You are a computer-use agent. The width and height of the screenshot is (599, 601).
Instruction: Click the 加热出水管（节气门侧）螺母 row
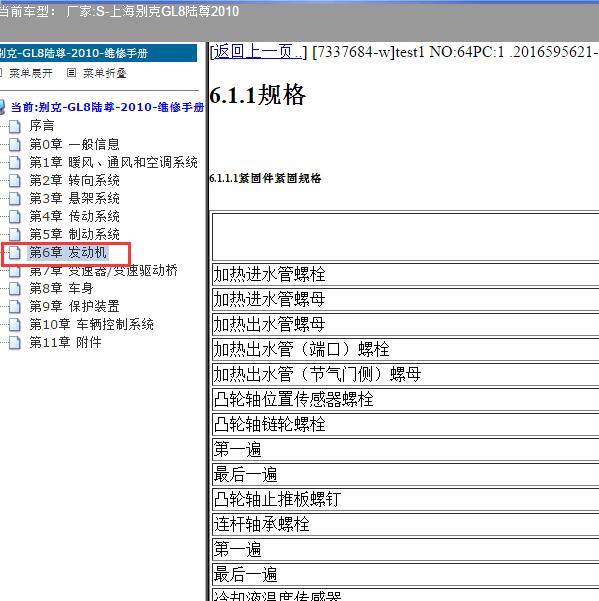tap(405, 374)
